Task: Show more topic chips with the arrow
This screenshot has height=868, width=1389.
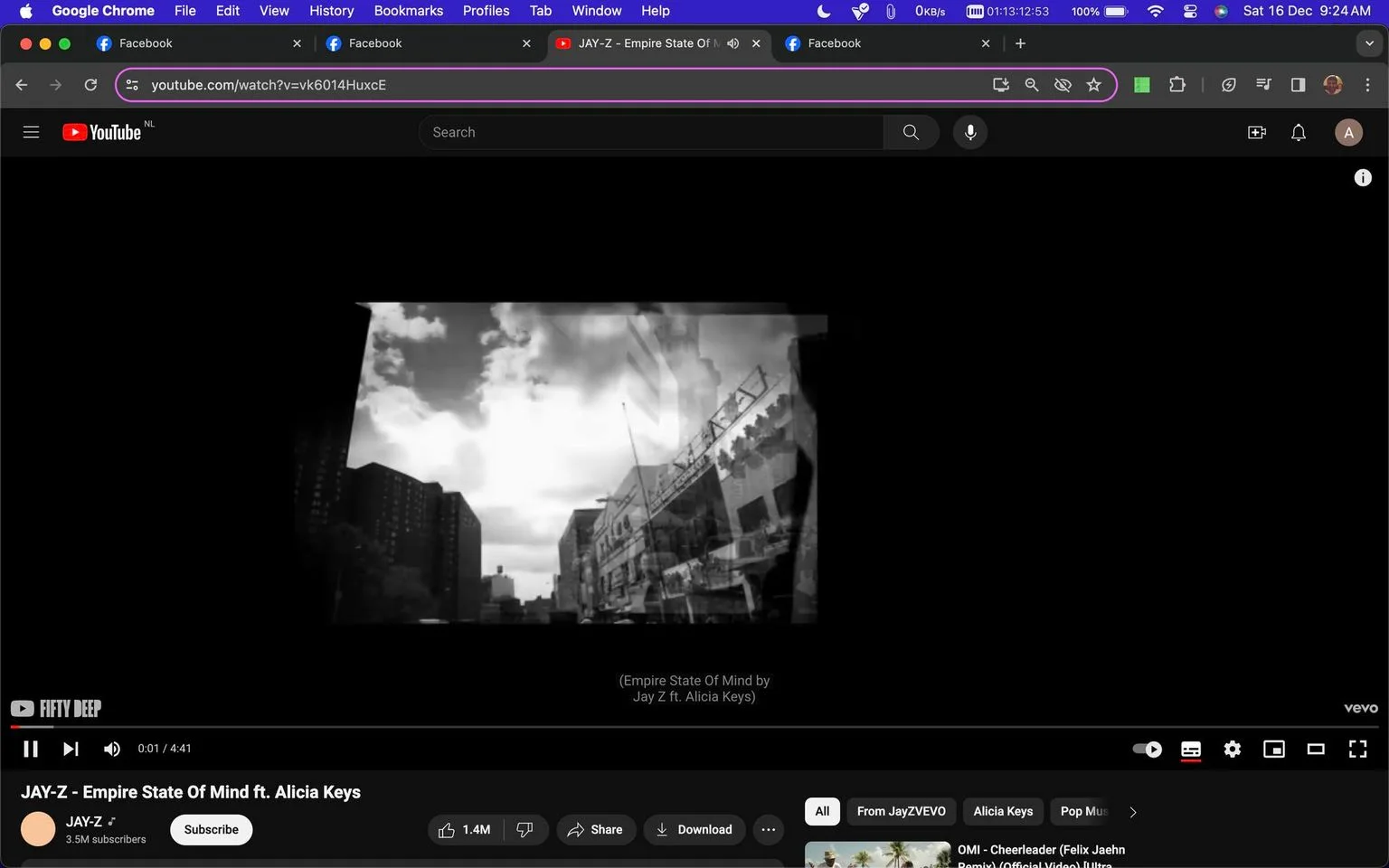Action: (x=1133, y=812)
